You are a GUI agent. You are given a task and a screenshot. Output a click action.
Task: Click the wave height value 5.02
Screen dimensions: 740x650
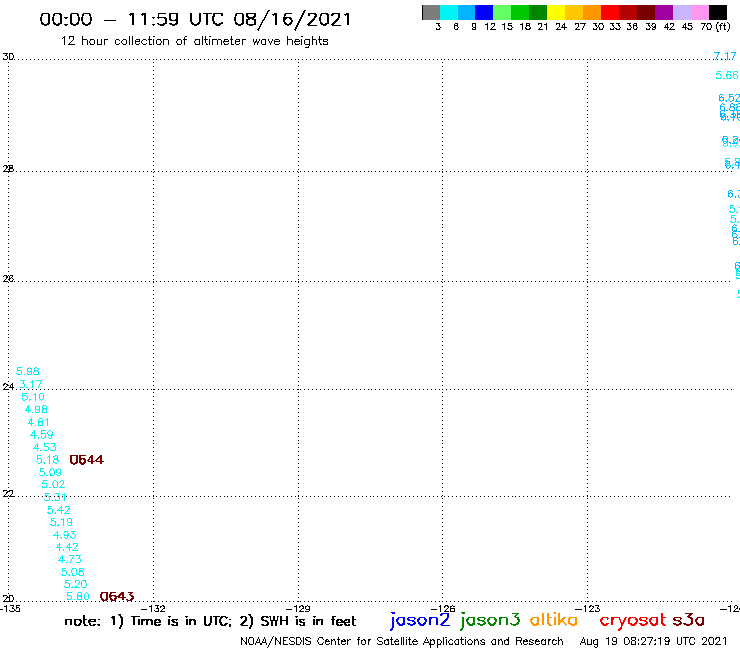click(53, 484)
